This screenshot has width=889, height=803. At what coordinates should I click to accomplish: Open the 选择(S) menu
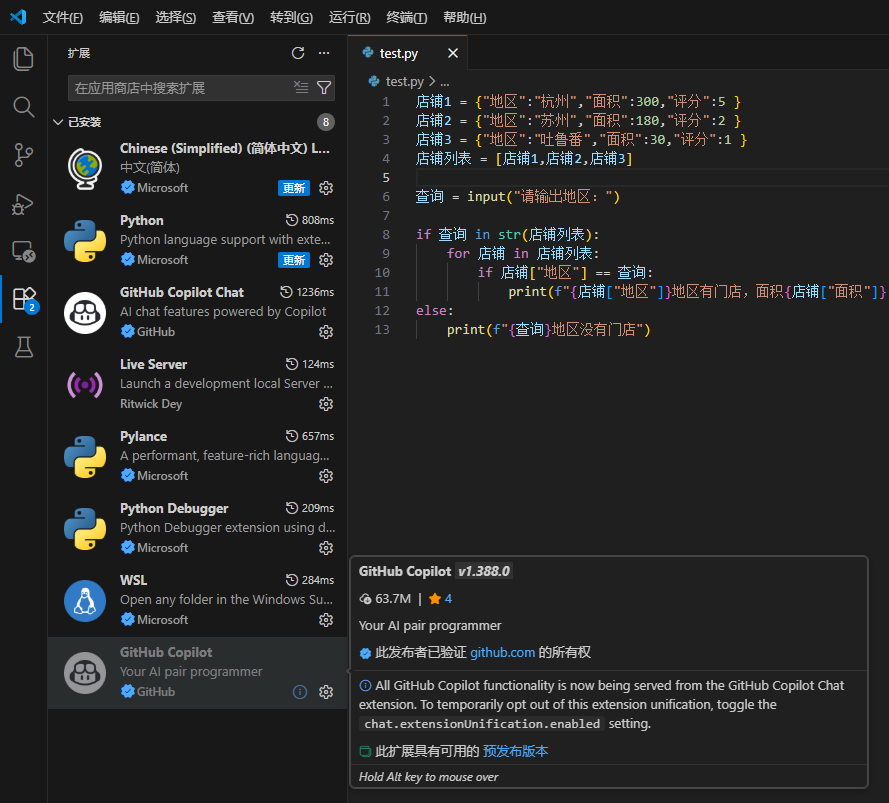pos(176,18)
